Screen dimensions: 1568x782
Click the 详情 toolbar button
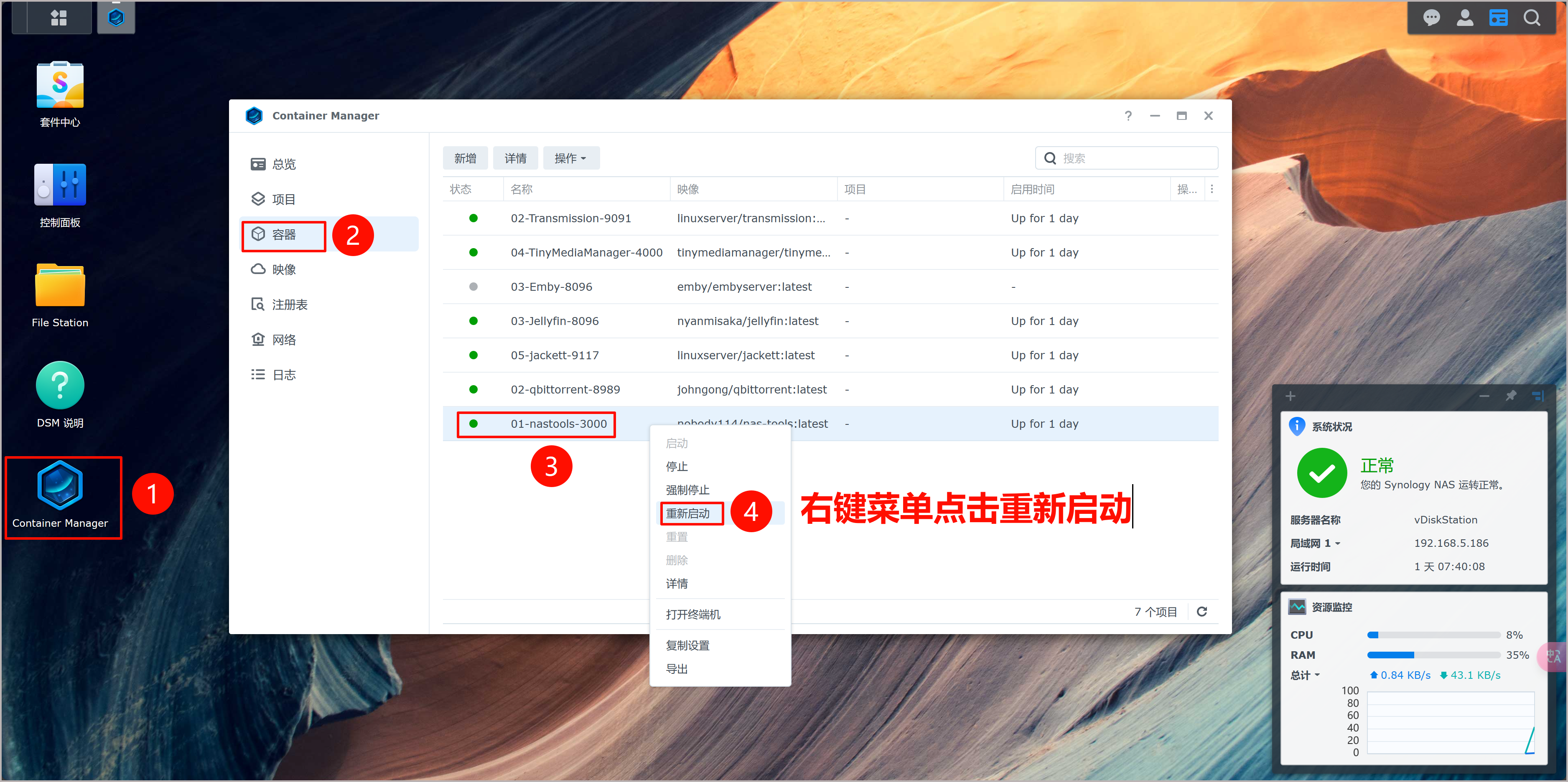click(x=515, y=158)
